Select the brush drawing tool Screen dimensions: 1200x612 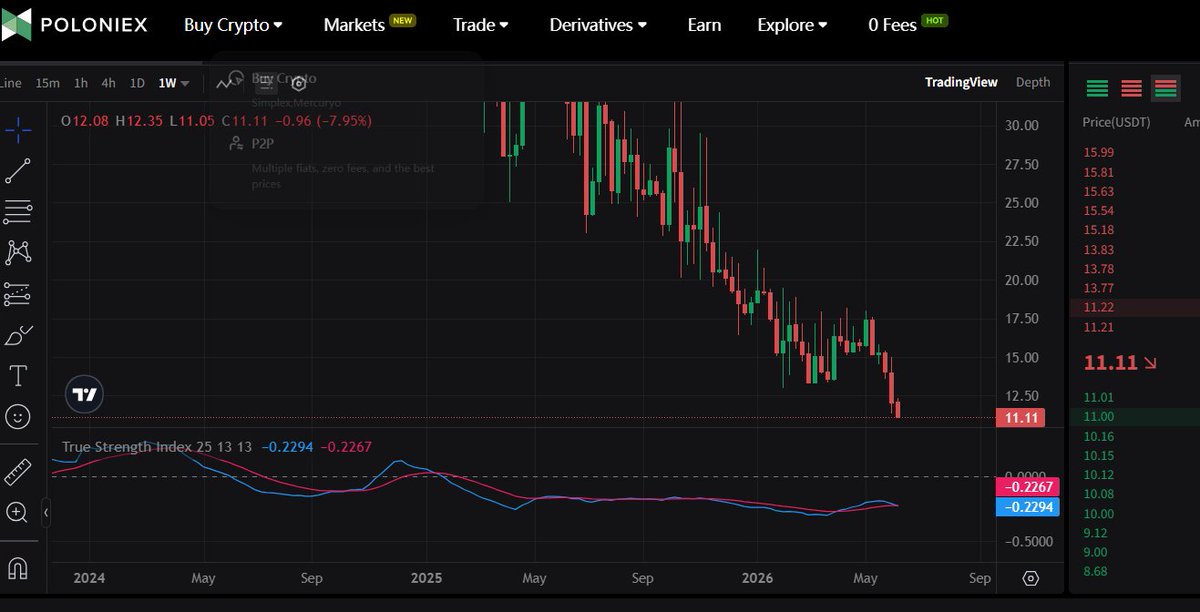[x=18, y=335]
